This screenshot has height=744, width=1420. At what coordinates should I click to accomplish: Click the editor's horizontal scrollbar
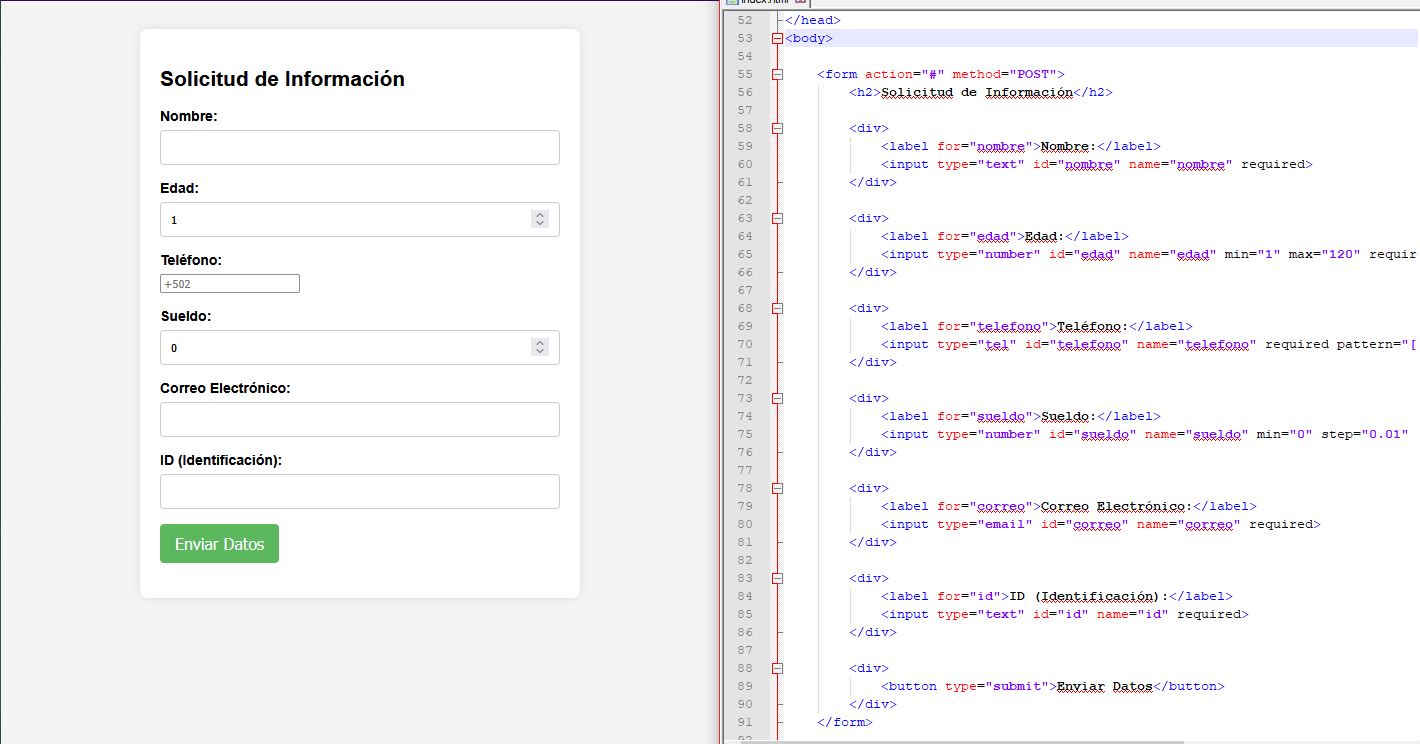tap(980, 741)
